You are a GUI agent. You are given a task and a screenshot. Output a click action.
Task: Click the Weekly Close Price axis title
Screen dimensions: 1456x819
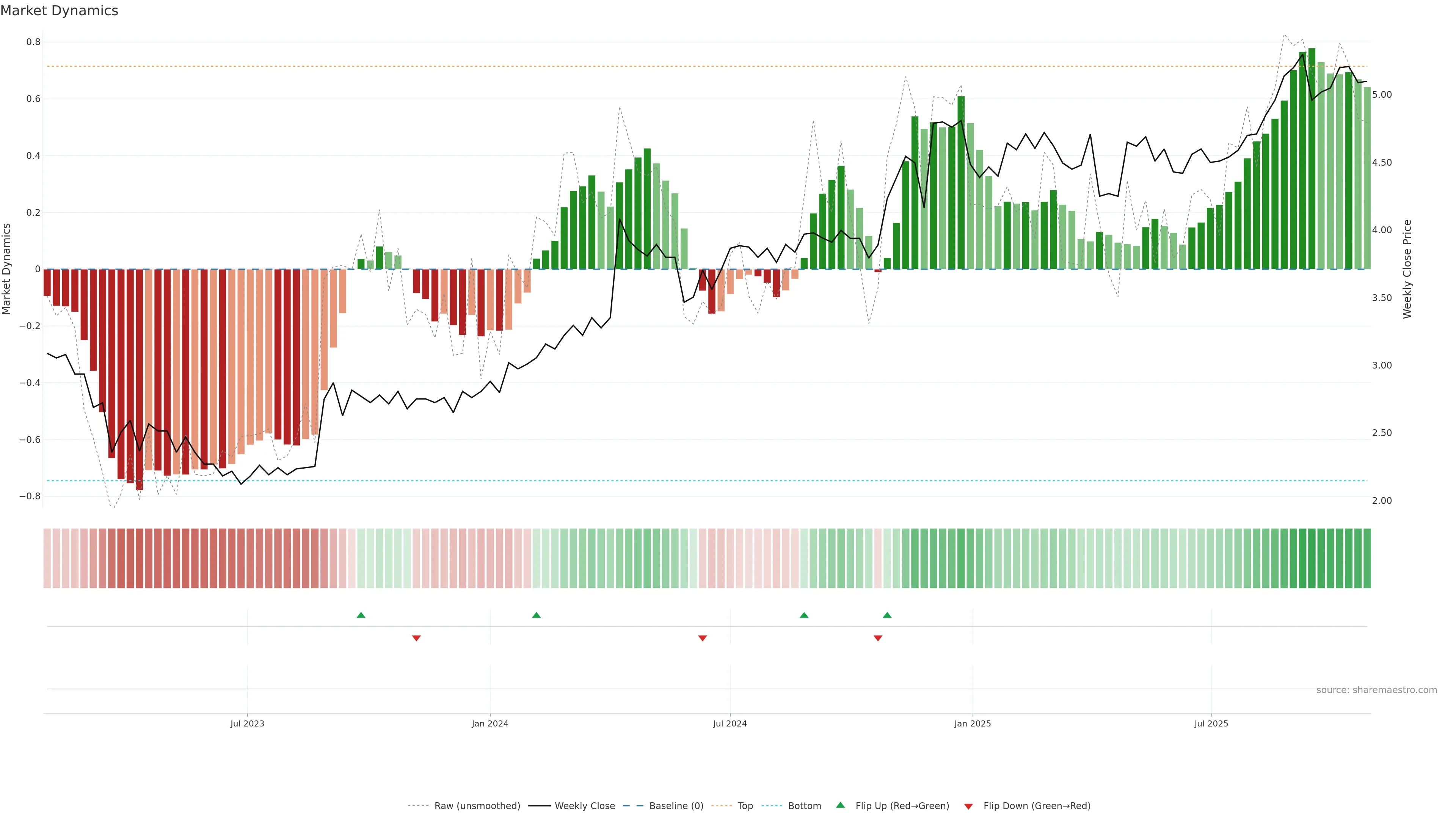[1407, 269]
